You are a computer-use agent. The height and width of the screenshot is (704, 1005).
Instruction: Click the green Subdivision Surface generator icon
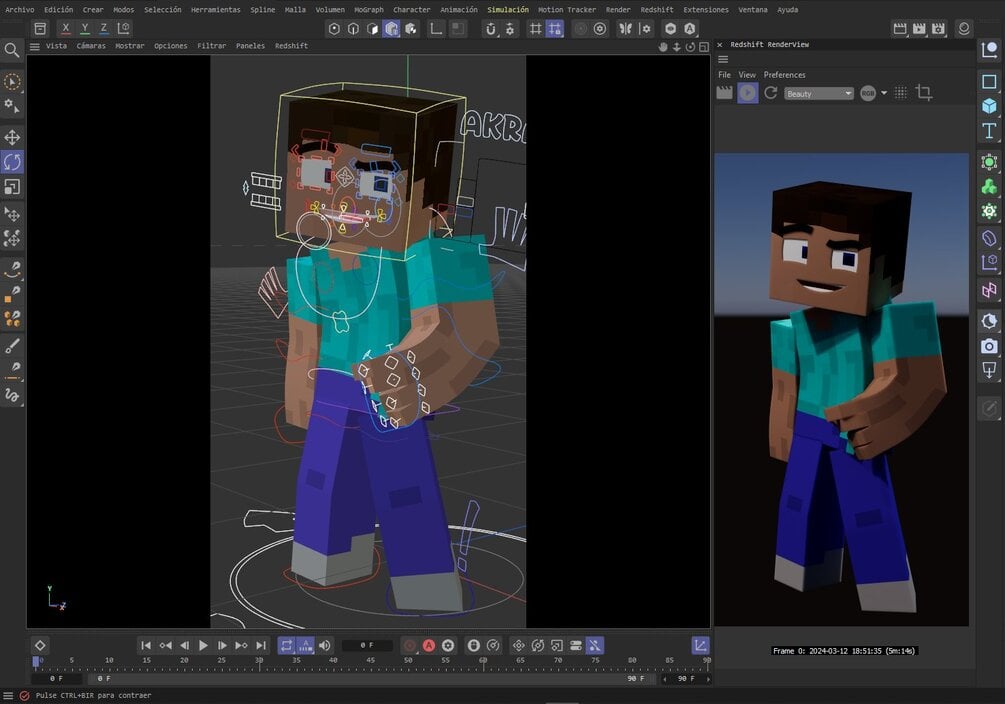(x=989, y=162)
